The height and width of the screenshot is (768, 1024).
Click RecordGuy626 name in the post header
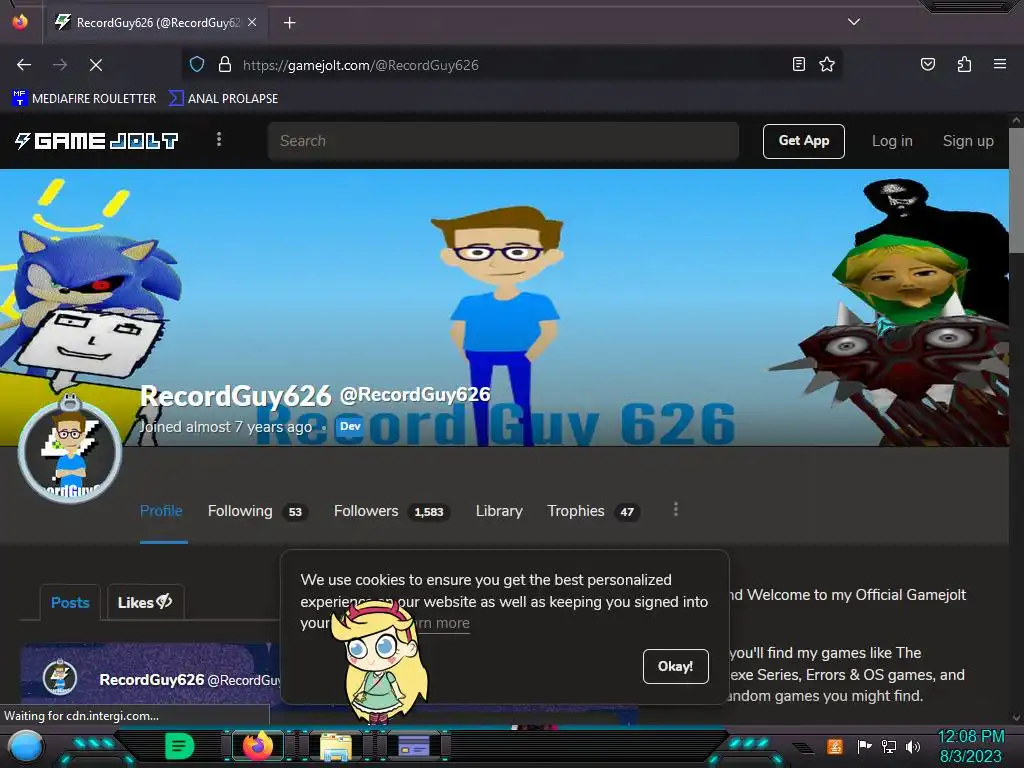[152, 680]
